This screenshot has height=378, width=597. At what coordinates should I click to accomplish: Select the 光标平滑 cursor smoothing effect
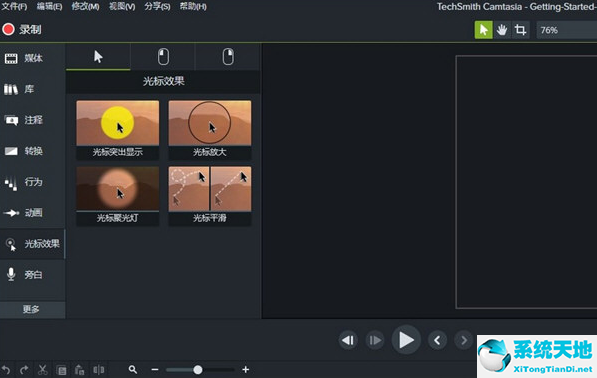tap(210, 196)
